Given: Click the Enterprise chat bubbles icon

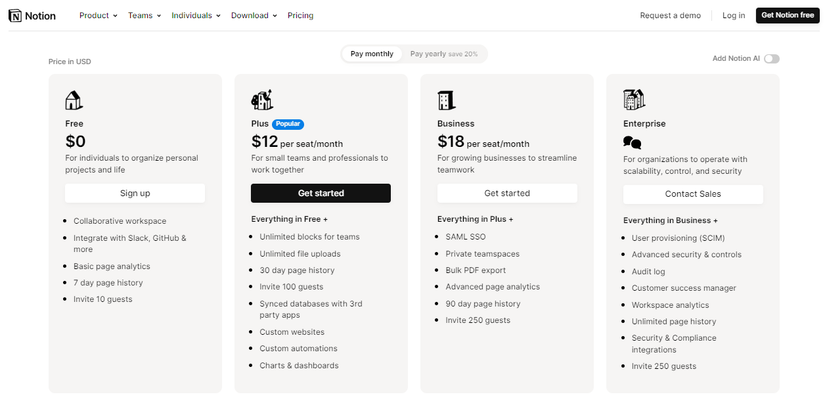Looking at the screenshot, I should click(x=632, y=143).
